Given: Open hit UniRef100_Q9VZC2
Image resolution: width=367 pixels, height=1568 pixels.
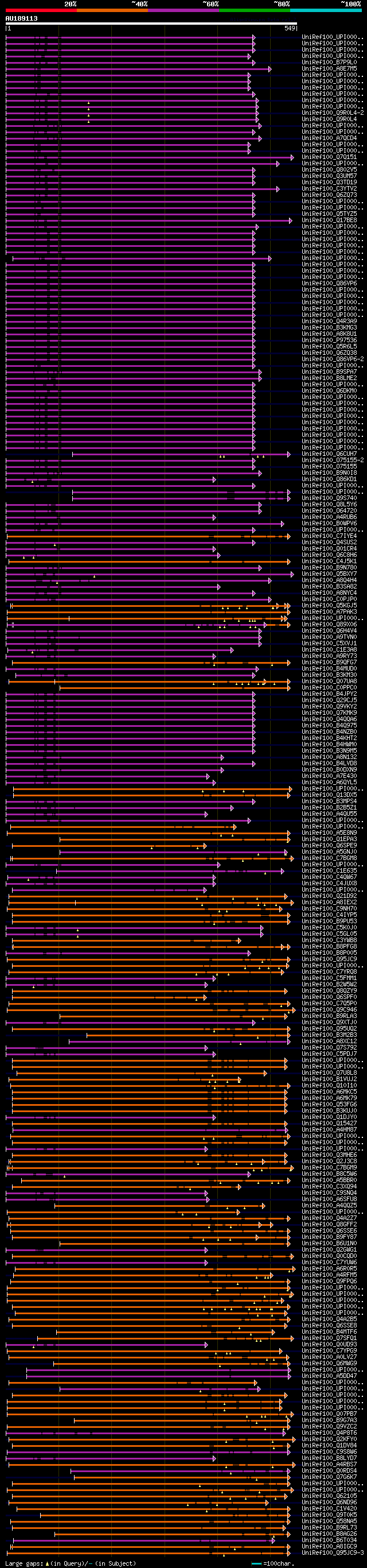Looking at the screenshot, I should [x=329, y=1426].
